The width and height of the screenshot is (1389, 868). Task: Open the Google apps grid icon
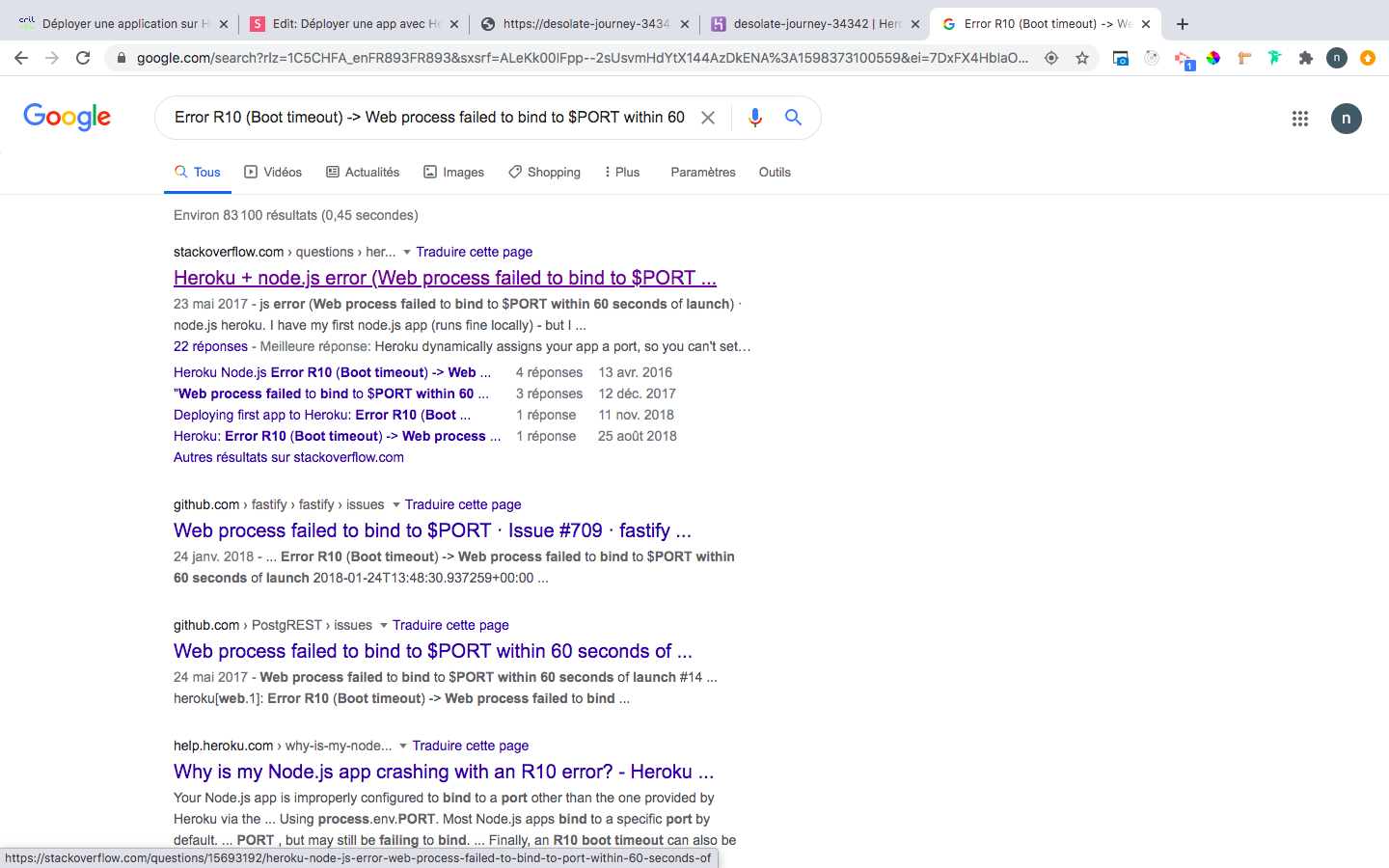click(x=1300, y=119)
